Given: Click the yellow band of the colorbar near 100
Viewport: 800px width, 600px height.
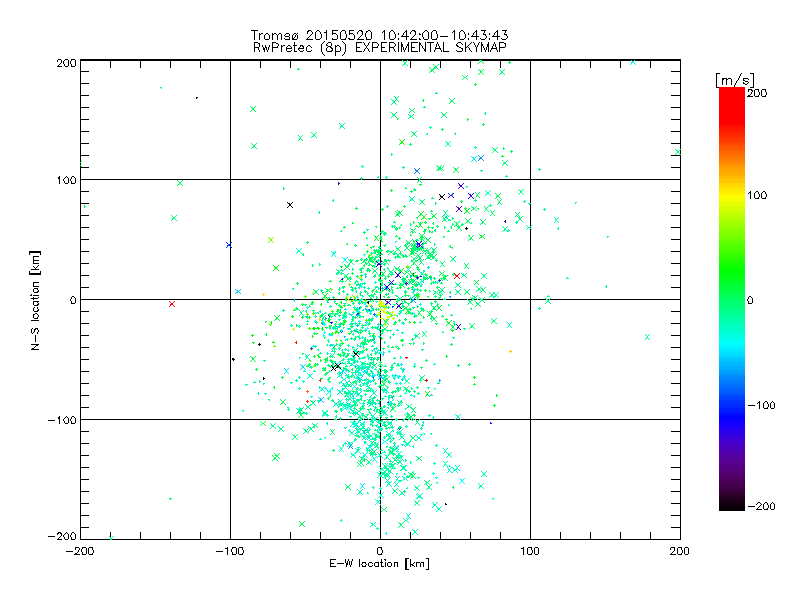Looking at the screenshot, I should click(x=732, y=195).
